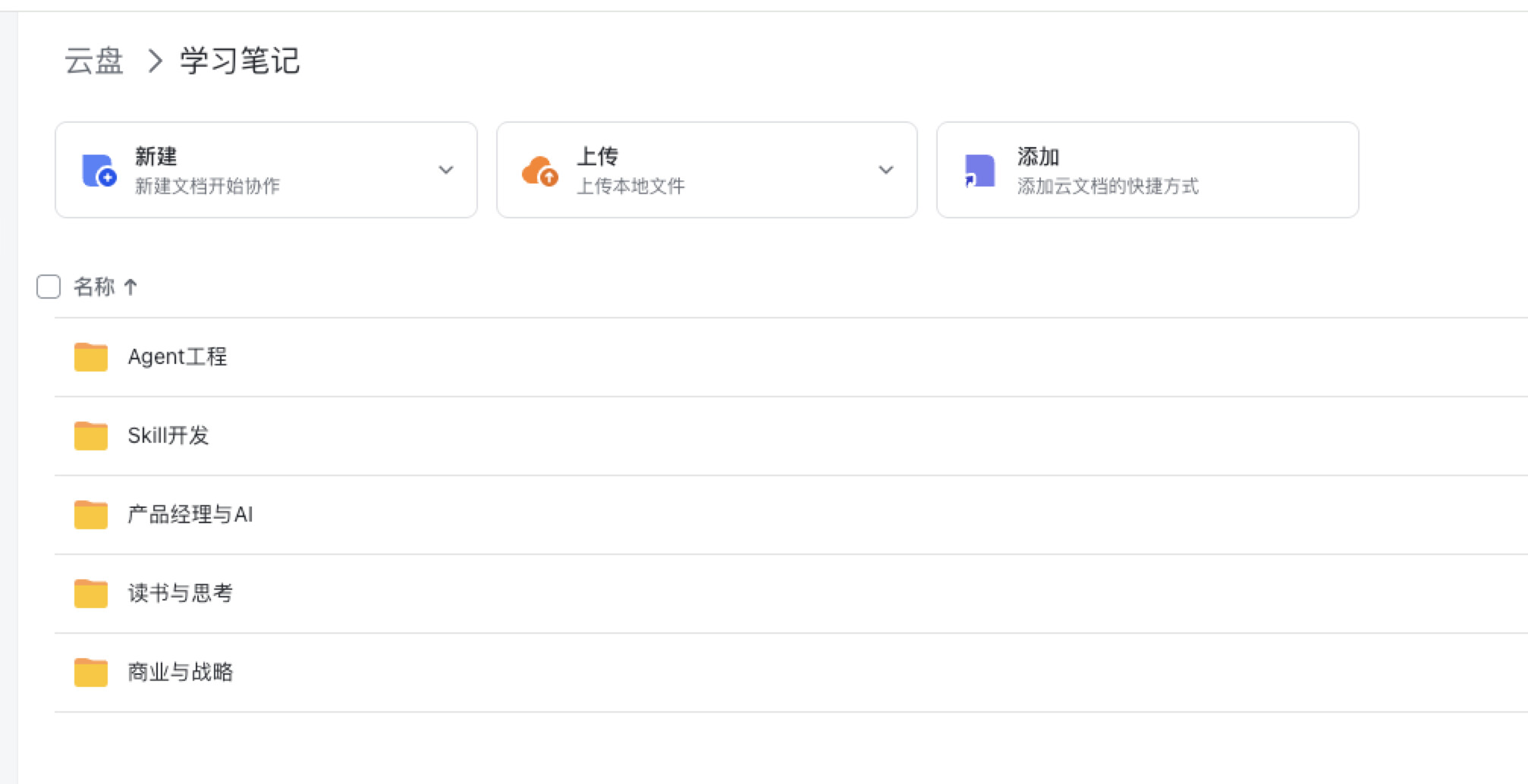Image resolution: width=1528 pixels, height=784 pixels.
Task: Click the 添加 shortcut card
Action: [x=1147, y=170]
